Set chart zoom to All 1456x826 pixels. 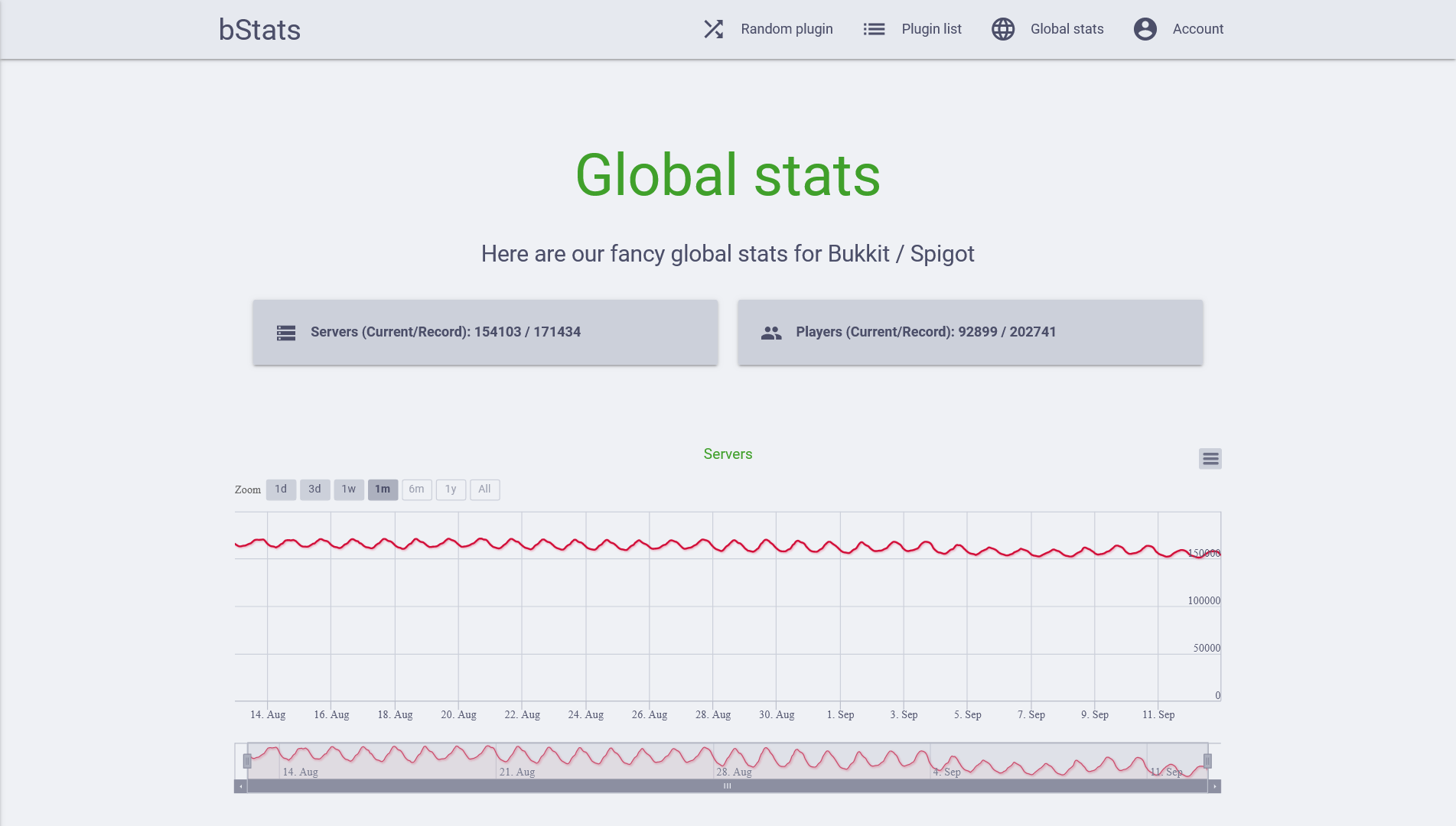[x=484, y=489]
